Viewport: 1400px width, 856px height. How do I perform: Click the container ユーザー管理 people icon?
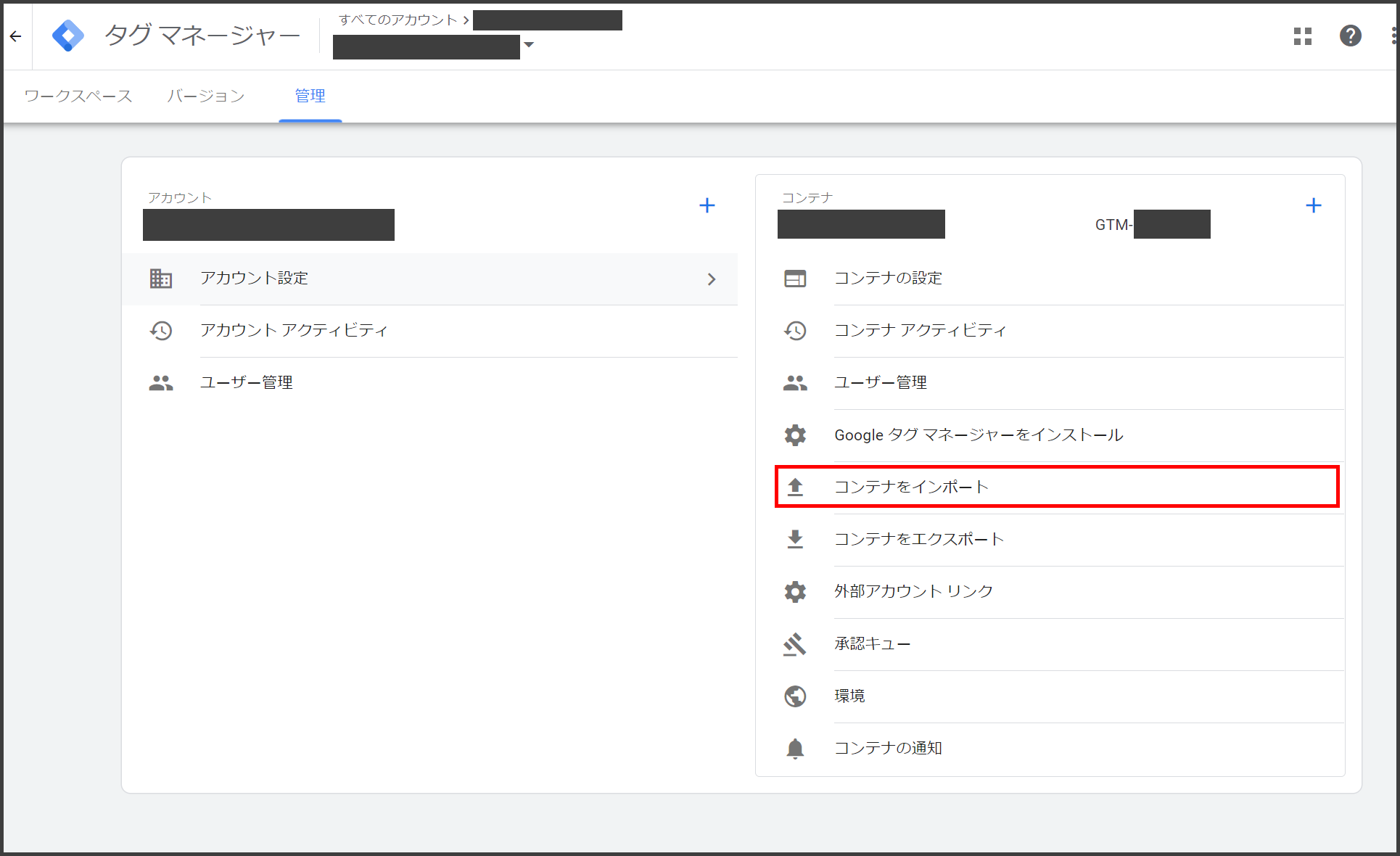795,383
